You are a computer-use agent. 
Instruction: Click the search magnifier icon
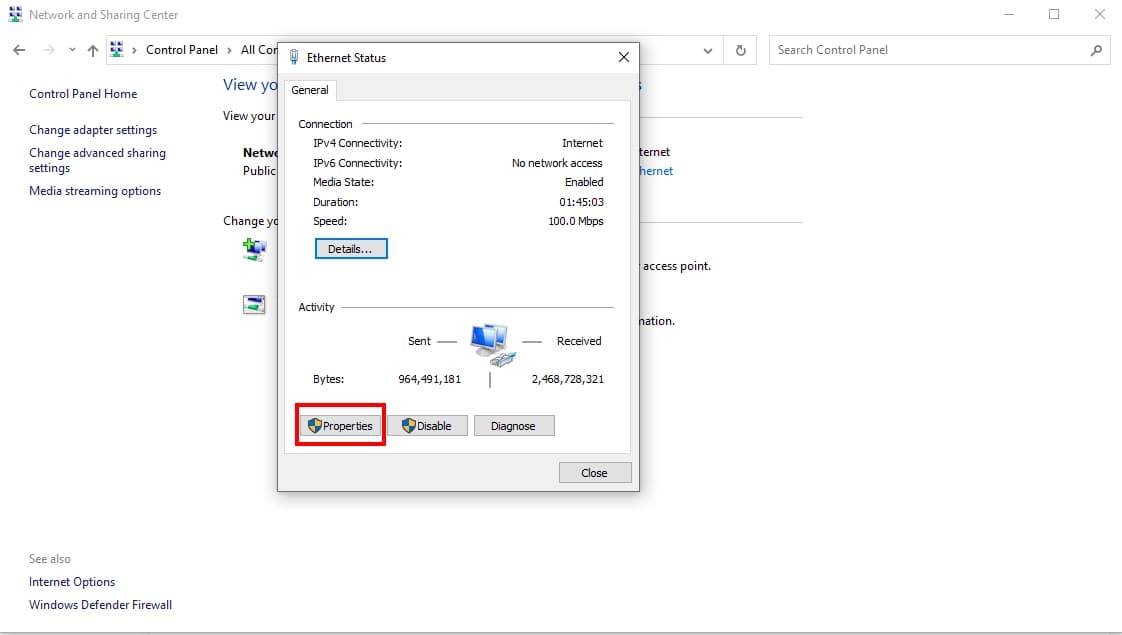1096,50
